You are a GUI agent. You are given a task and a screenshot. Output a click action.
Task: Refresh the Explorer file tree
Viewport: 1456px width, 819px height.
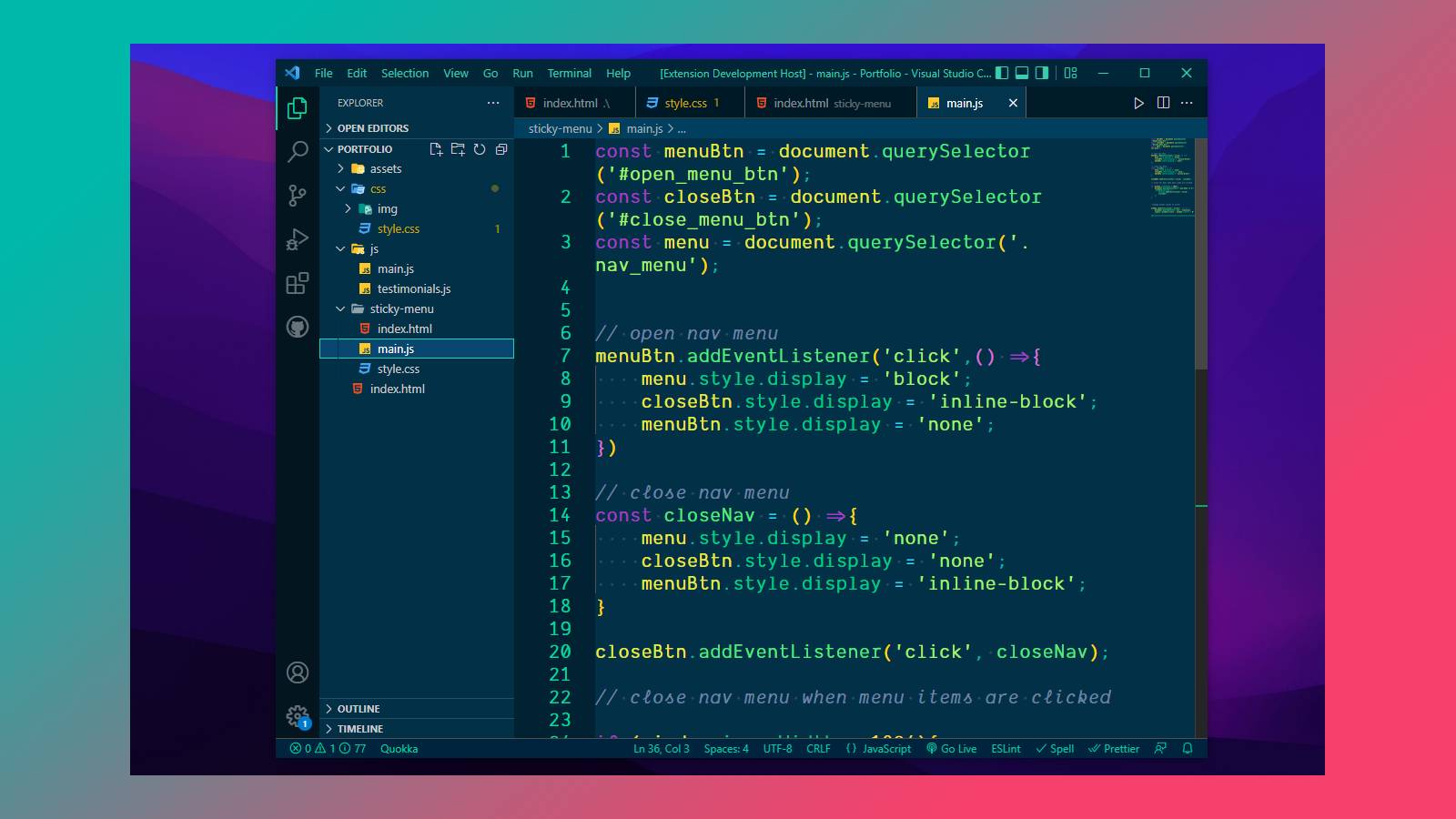[x=480, y=149]
